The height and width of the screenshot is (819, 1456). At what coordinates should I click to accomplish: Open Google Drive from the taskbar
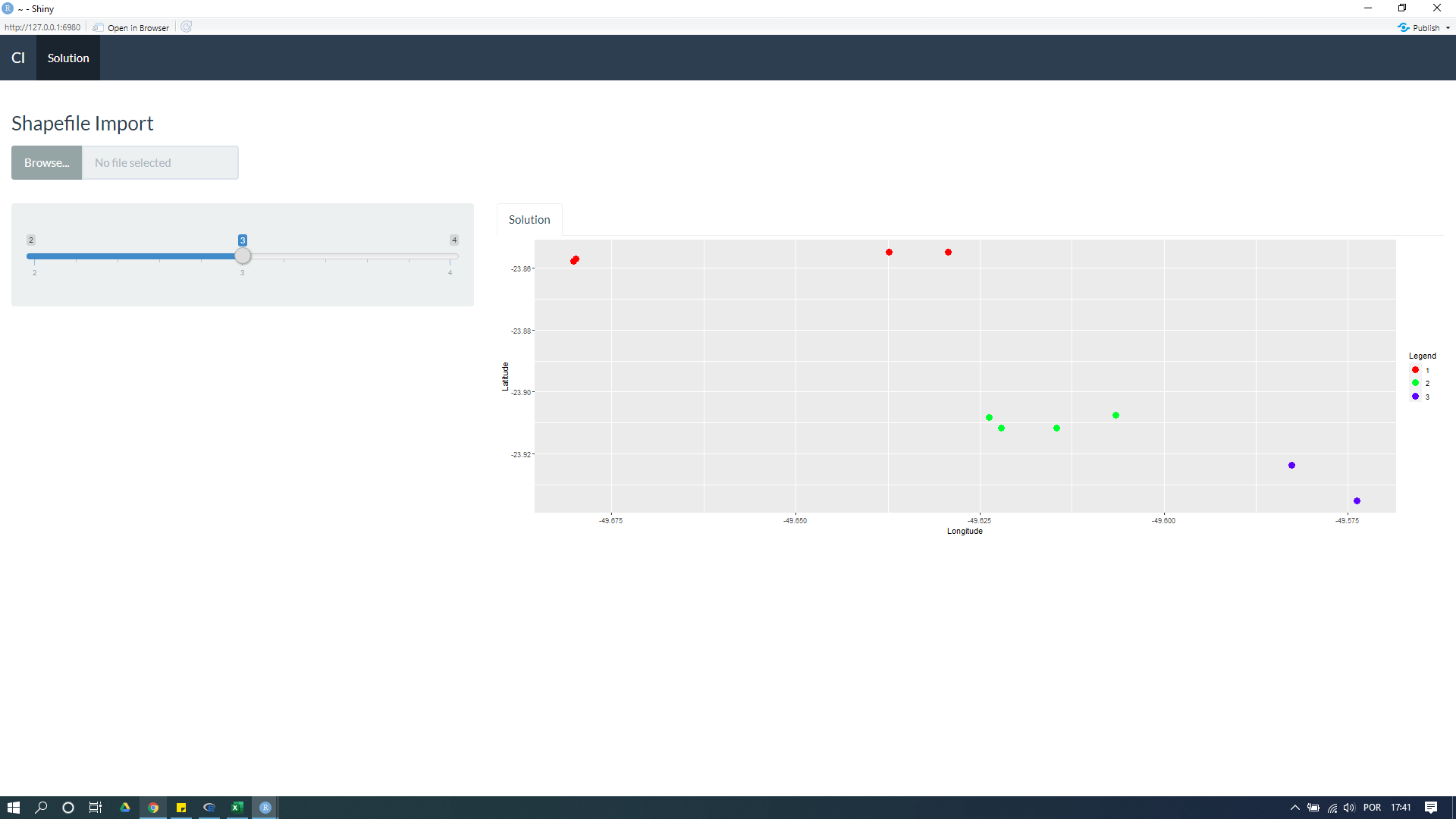coord(125,808)
